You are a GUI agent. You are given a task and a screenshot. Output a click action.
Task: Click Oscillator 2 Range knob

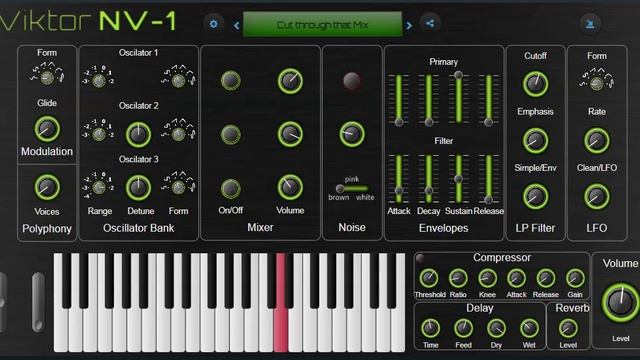(x=99, y=134)
